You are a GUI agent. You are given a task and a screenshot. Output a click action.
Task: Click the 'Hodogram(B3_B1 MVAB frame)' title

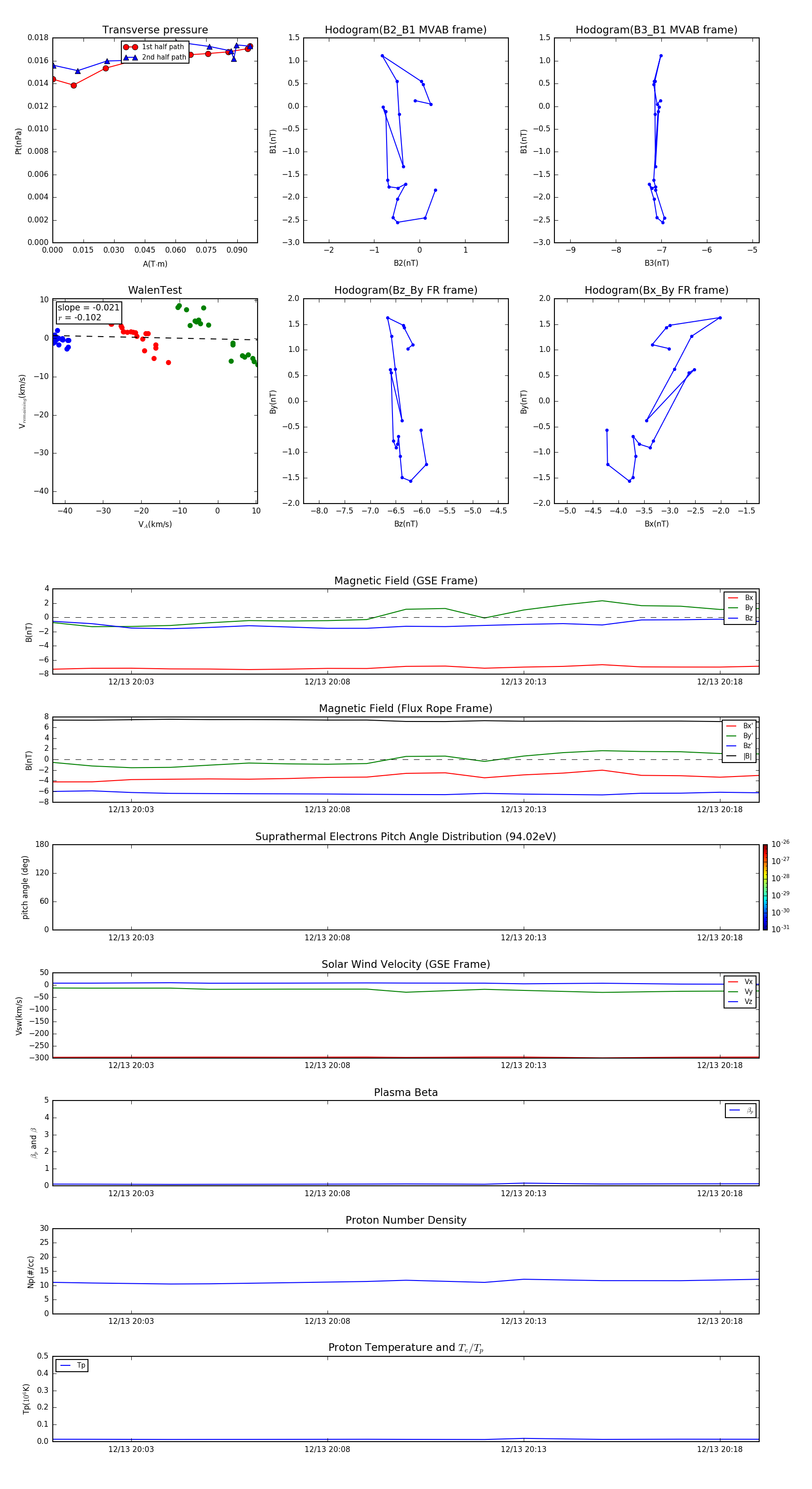click(656, 29)
